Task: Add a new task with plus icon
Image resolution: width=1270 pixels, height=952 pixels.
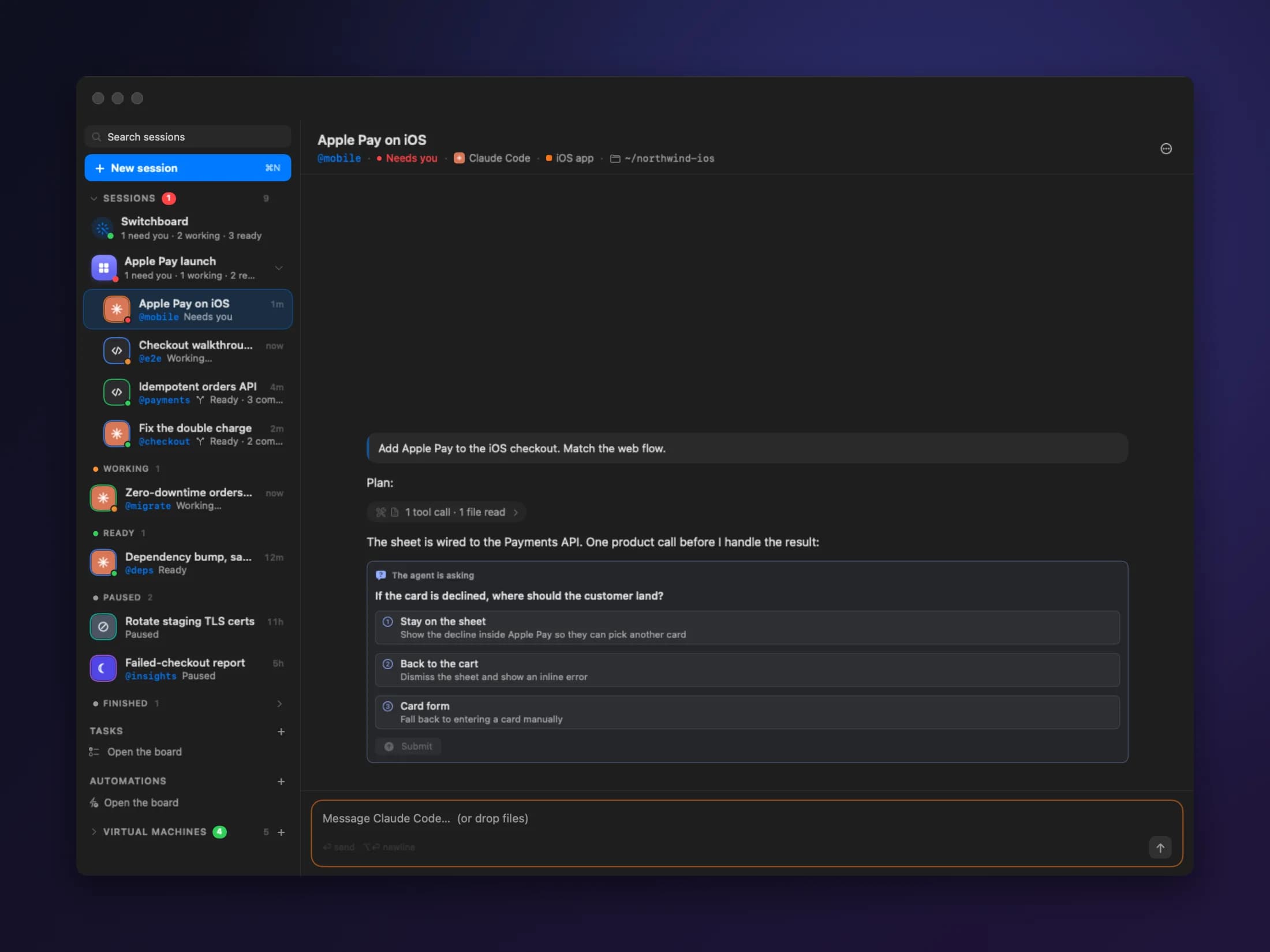Action: (281, 731)
